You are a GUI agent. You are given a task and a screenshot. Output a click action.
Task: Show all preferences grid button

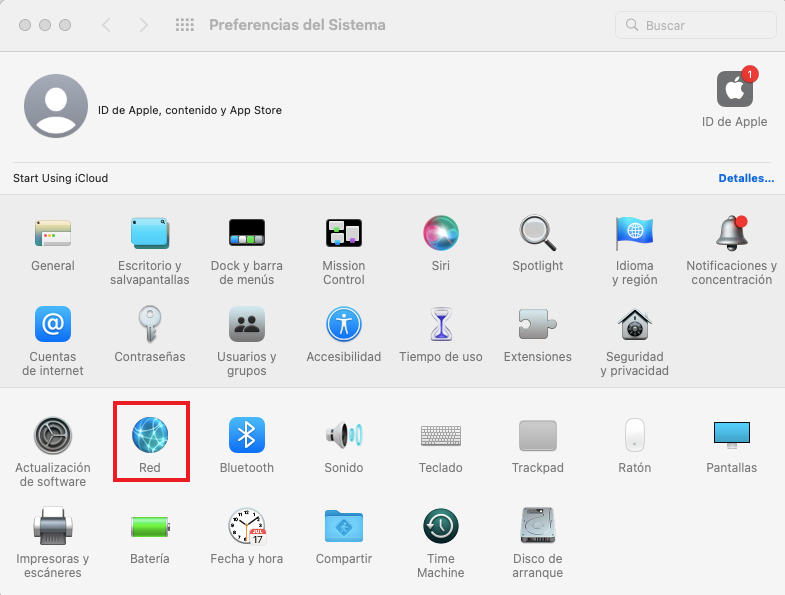pyautogui.click(x=184, y=25)
